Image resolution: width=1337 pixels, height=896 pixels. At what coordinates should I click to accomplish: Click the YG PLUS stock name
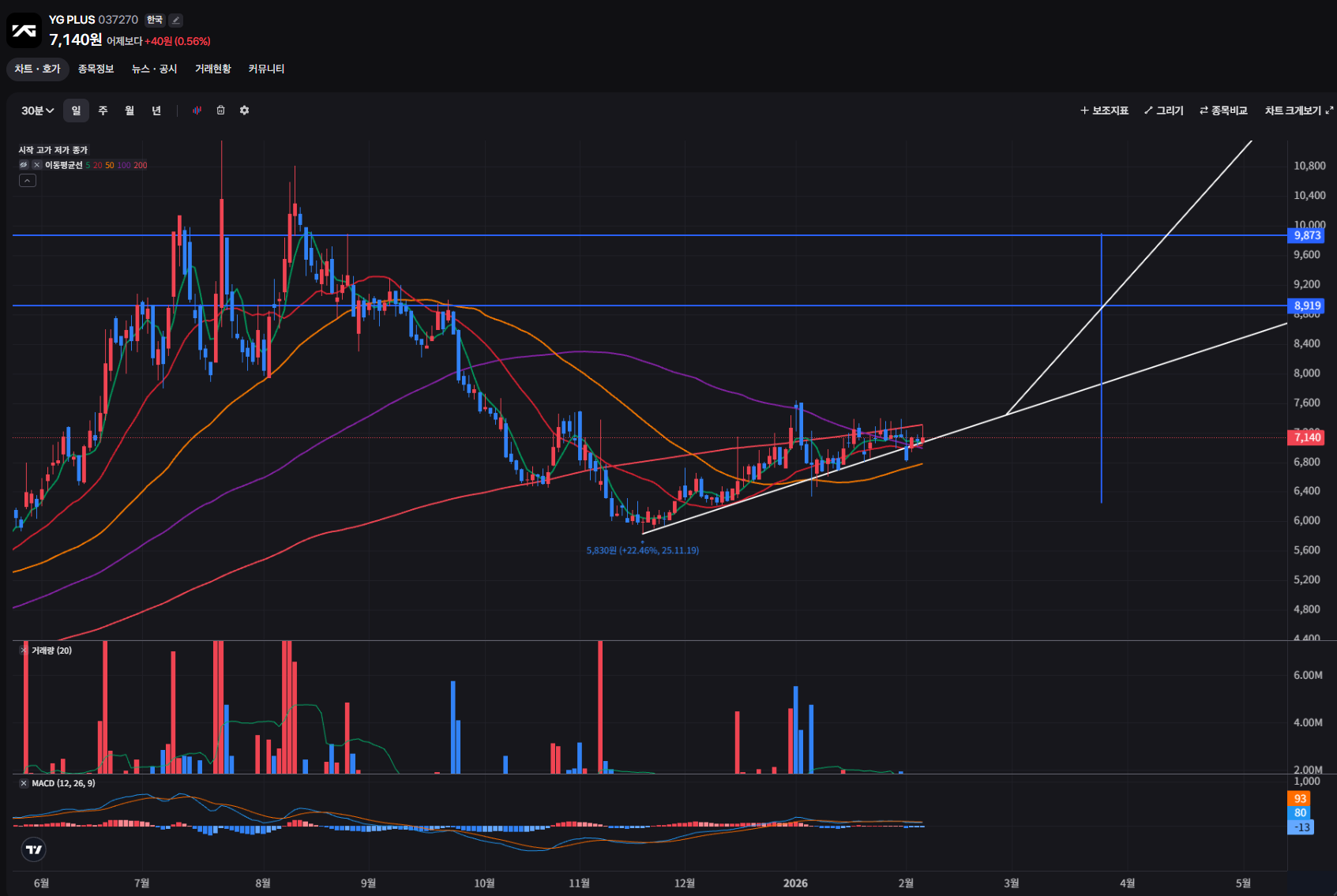point(72,20)
